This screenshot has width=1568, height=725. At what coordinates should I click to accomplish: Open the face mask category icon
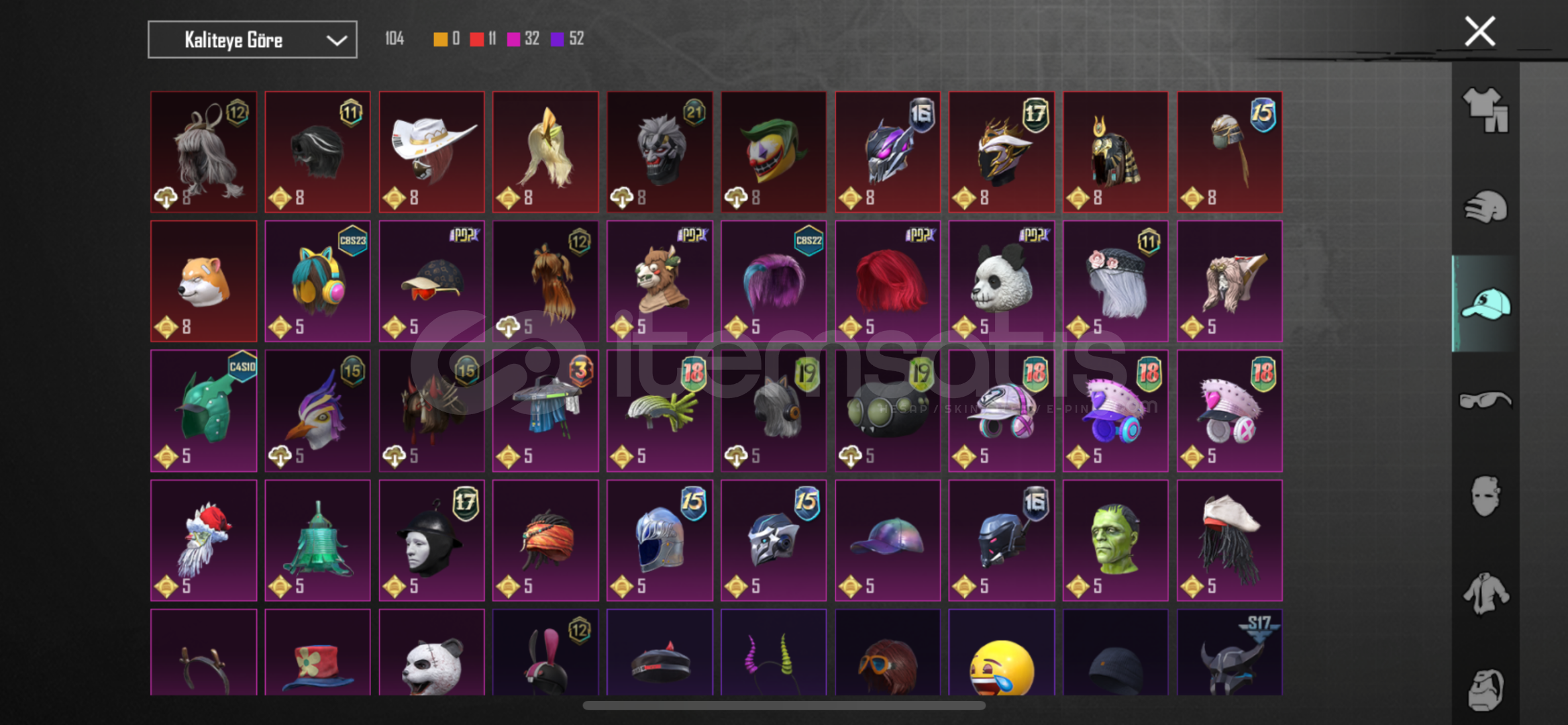[x=1485, y=496]
